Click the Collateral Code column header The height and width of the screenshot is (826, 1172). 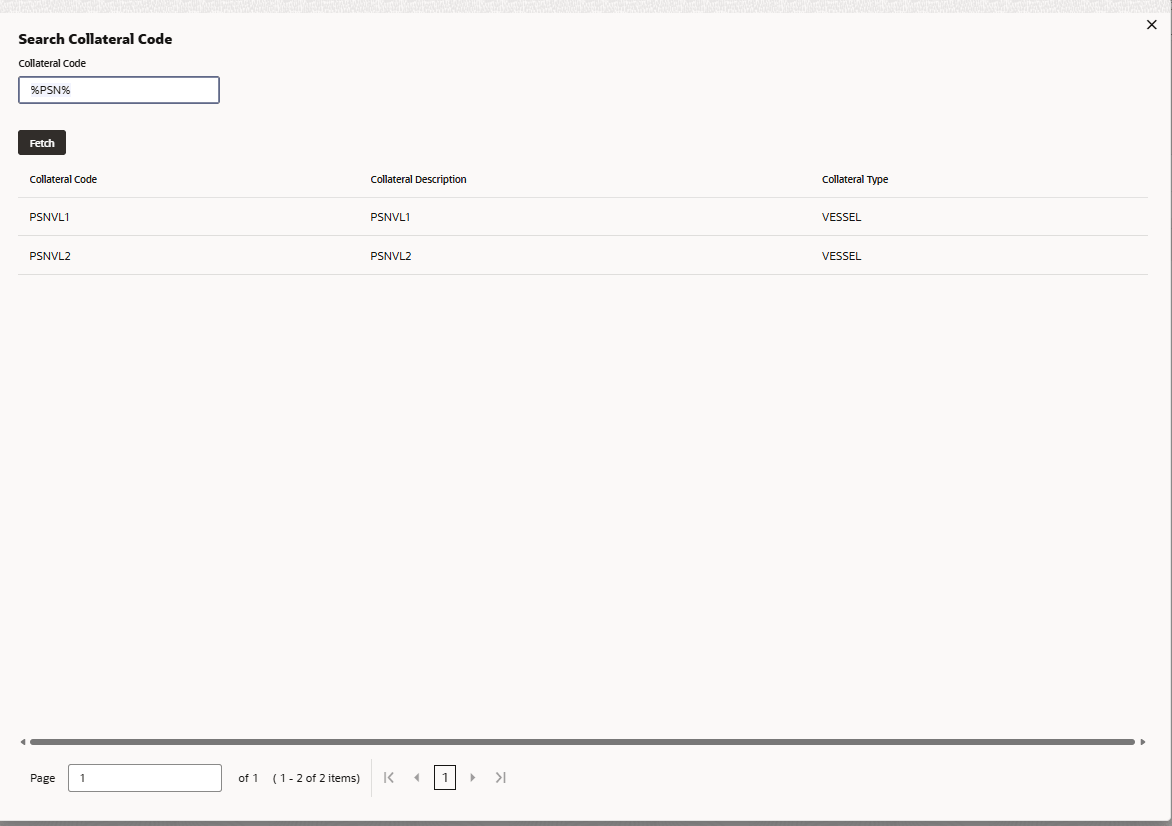pyautogui.click(x=64, y=179)
